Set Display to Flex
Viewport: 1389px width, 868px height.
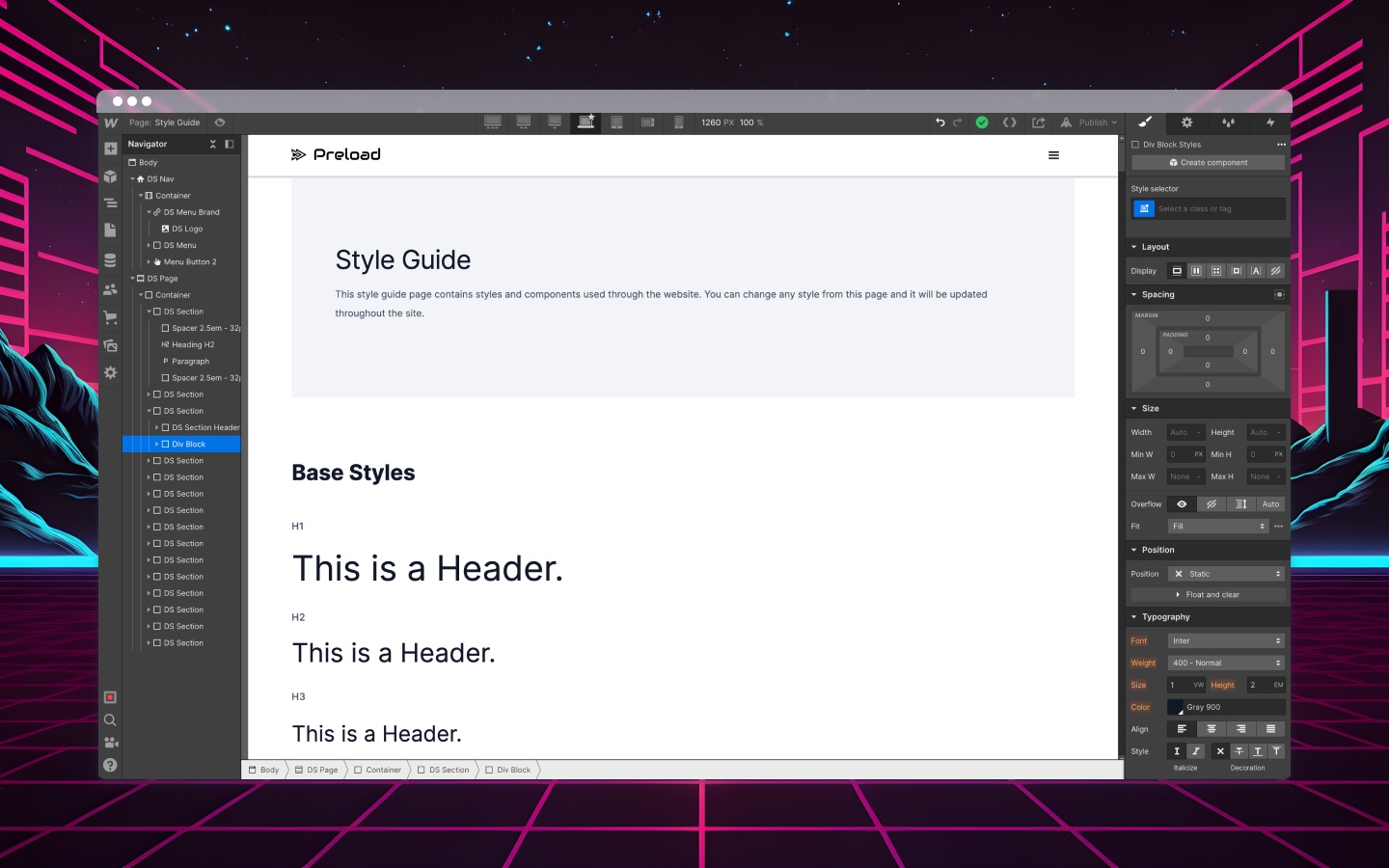tap(1196, 271)
